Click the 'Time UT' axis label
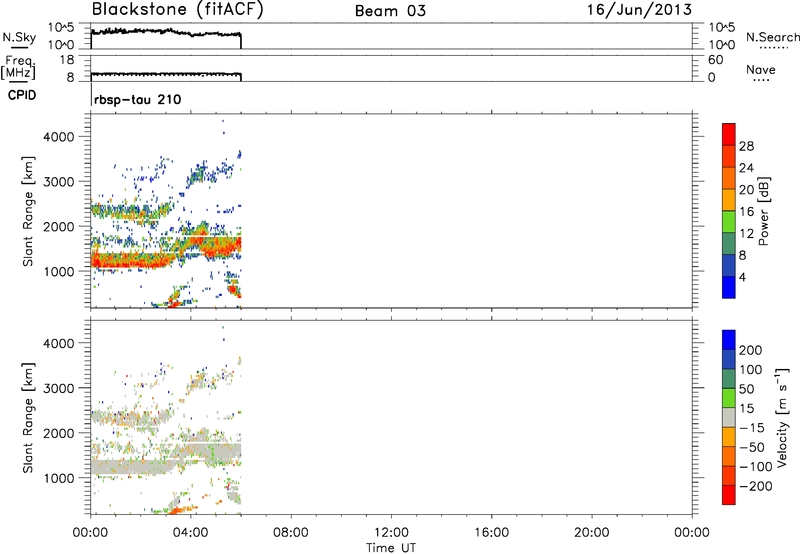This screenshot has height=554, width=800. (391, 547)
